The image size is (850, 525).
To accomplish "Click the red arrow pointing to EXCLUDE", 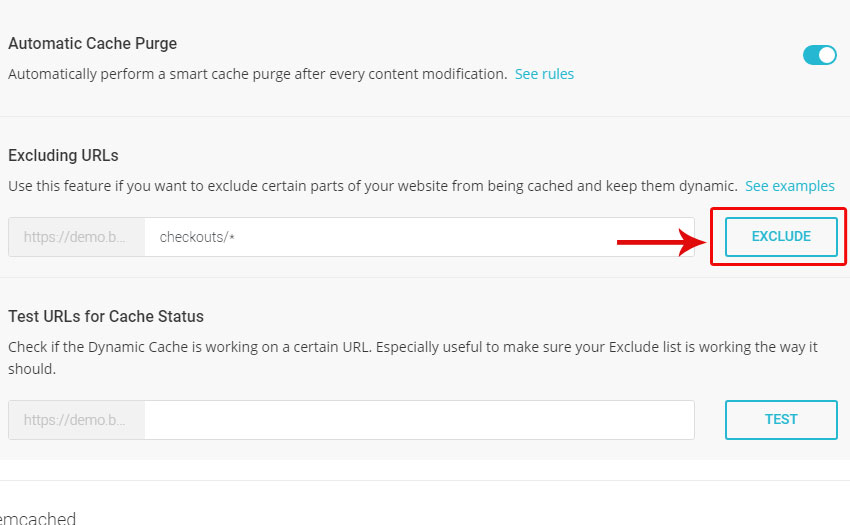I will [x=662, y=242].
